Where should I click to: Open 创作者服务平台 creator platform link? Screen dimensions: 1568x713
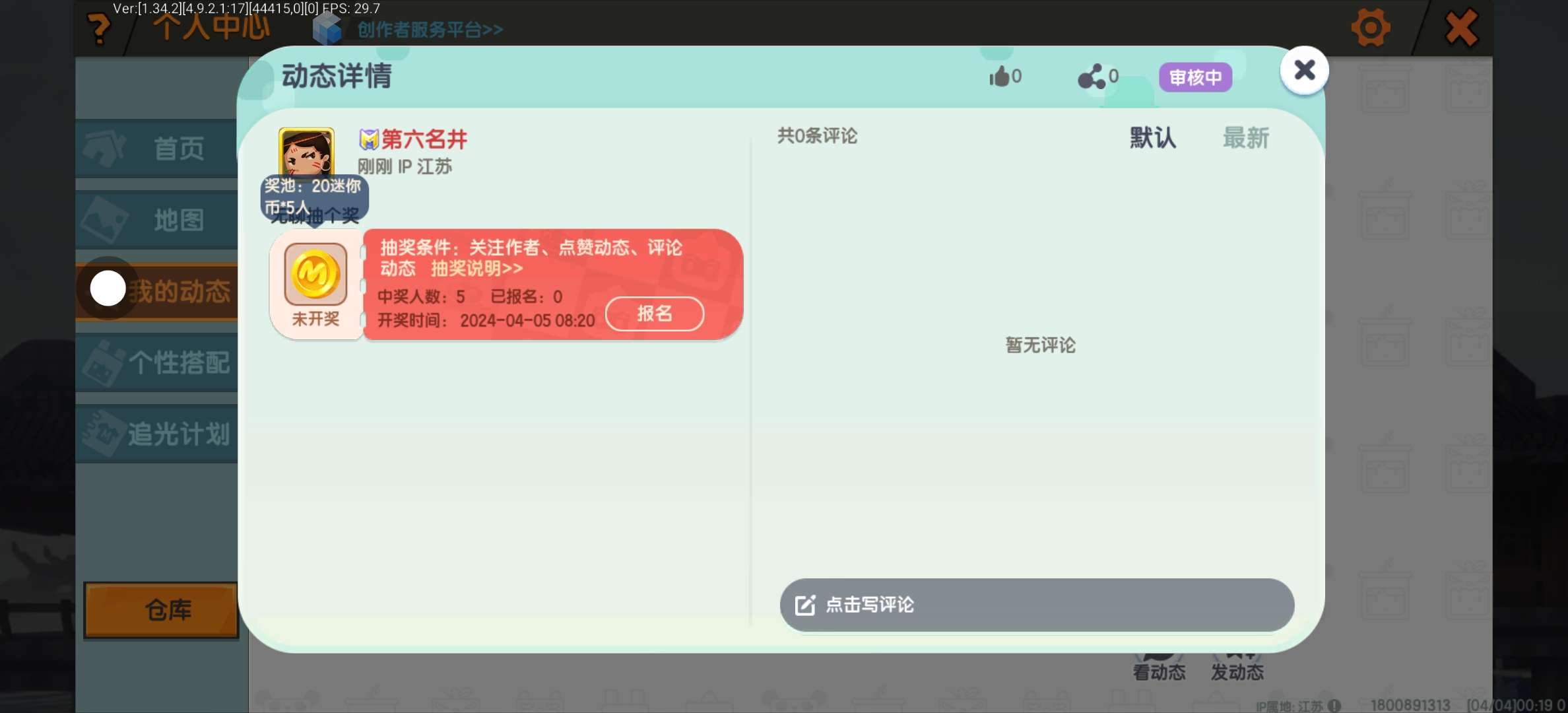click(x=430, y=30)
